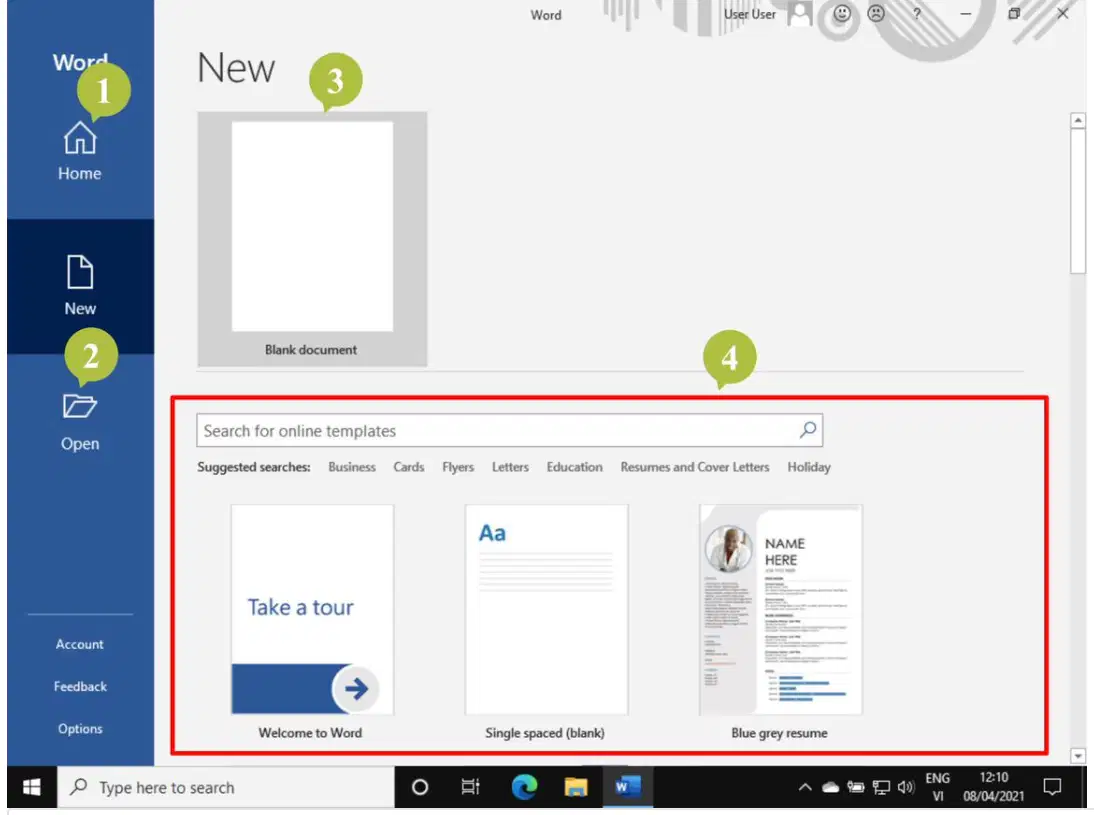Create a Blank document

tap(312, 239)
